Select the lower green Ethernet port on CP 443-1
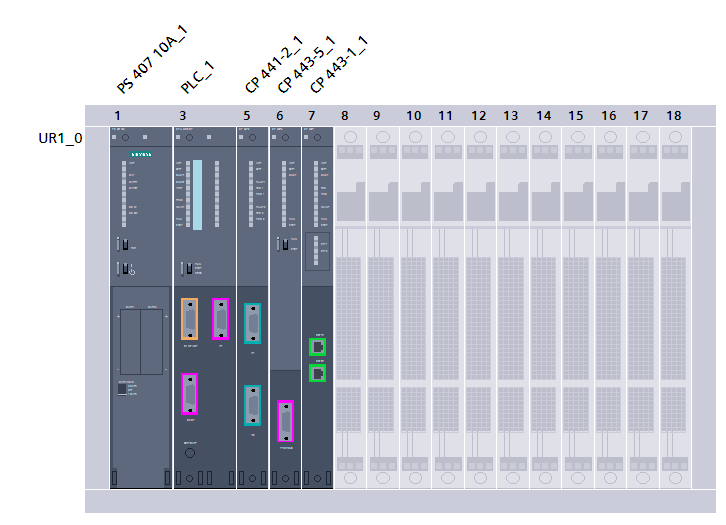 click(x=318, y=373)
